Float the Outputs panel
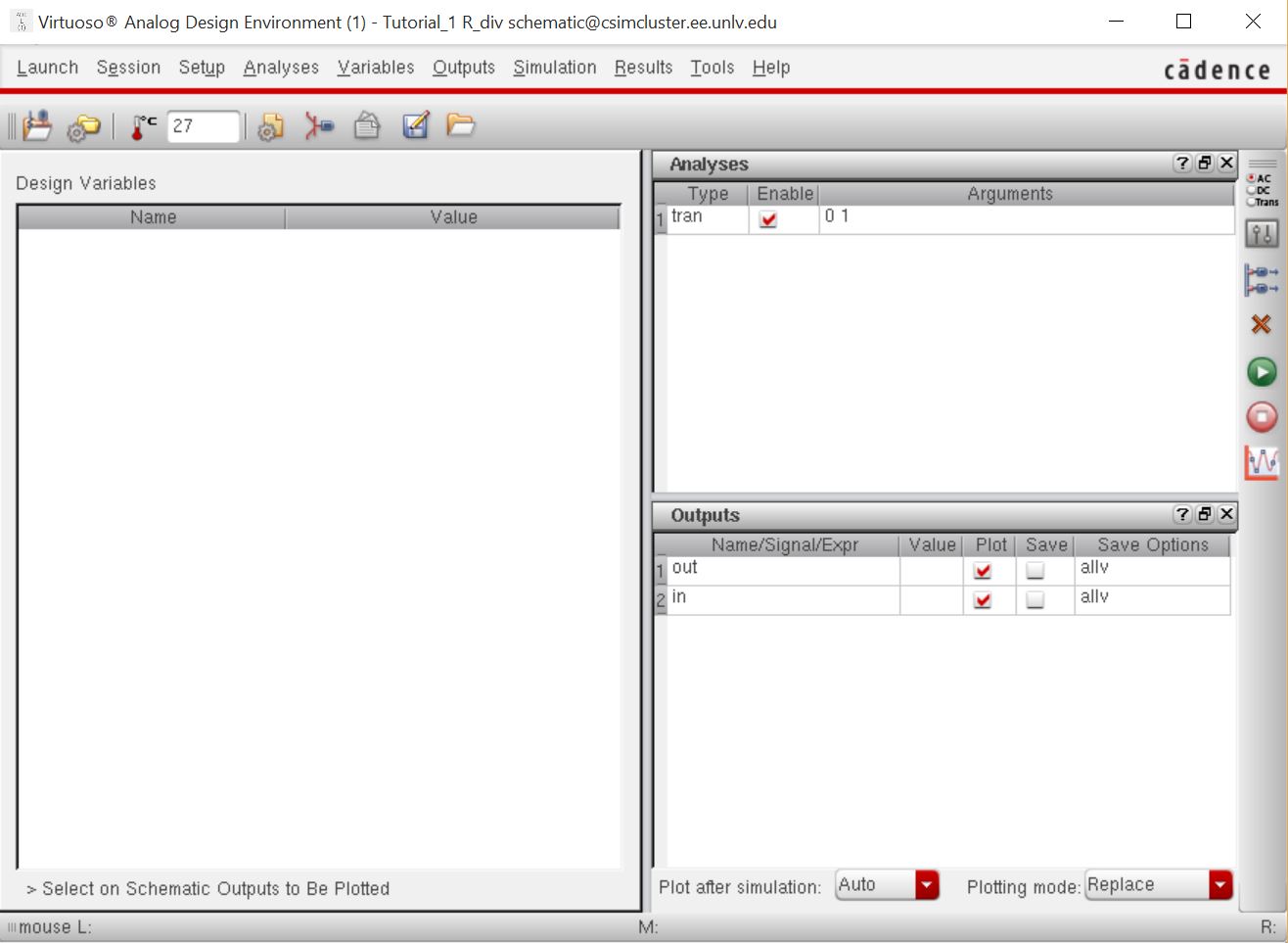 1205,514
